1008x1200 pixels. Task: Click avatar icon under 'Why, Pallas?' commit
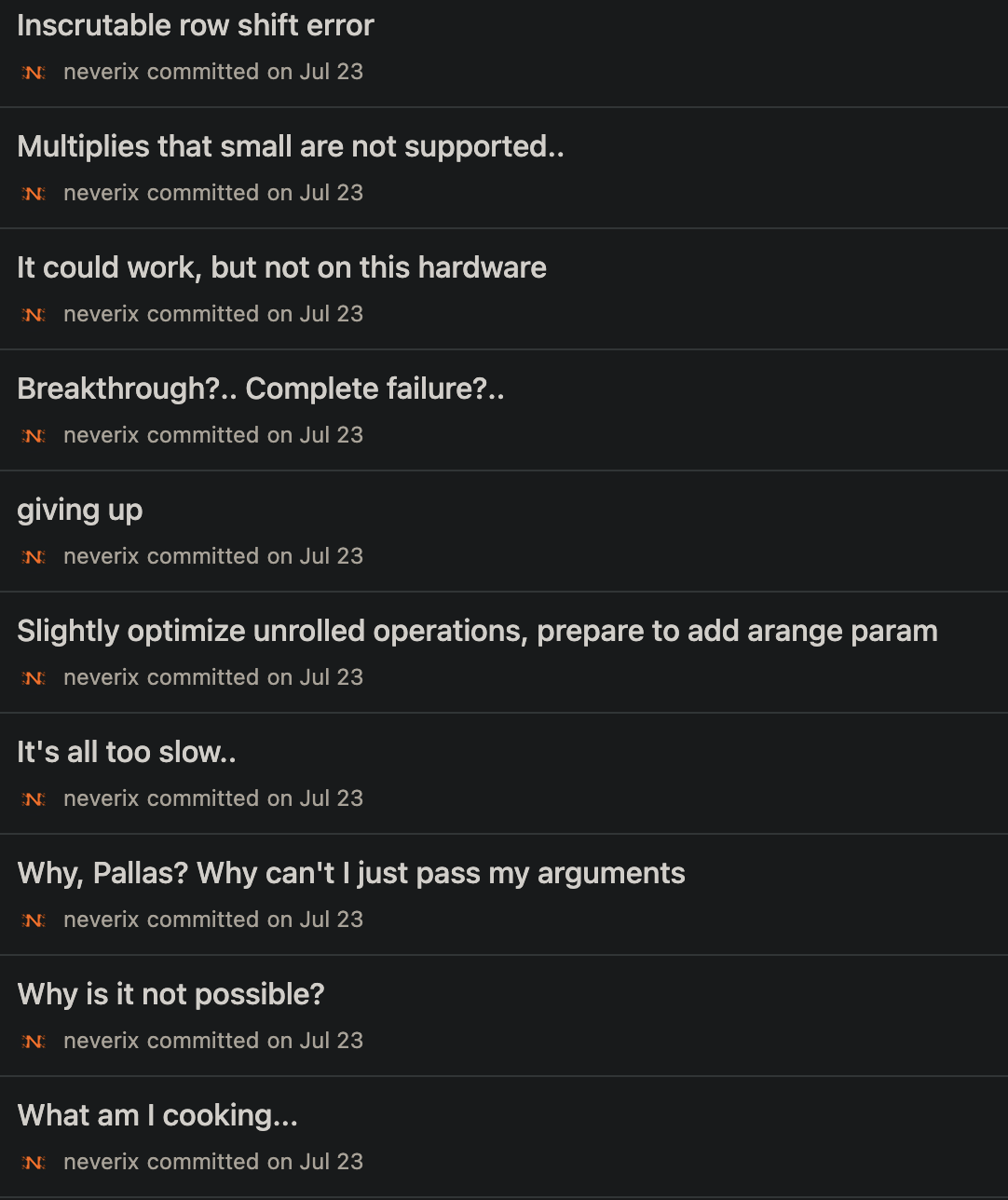click(34, 920)
